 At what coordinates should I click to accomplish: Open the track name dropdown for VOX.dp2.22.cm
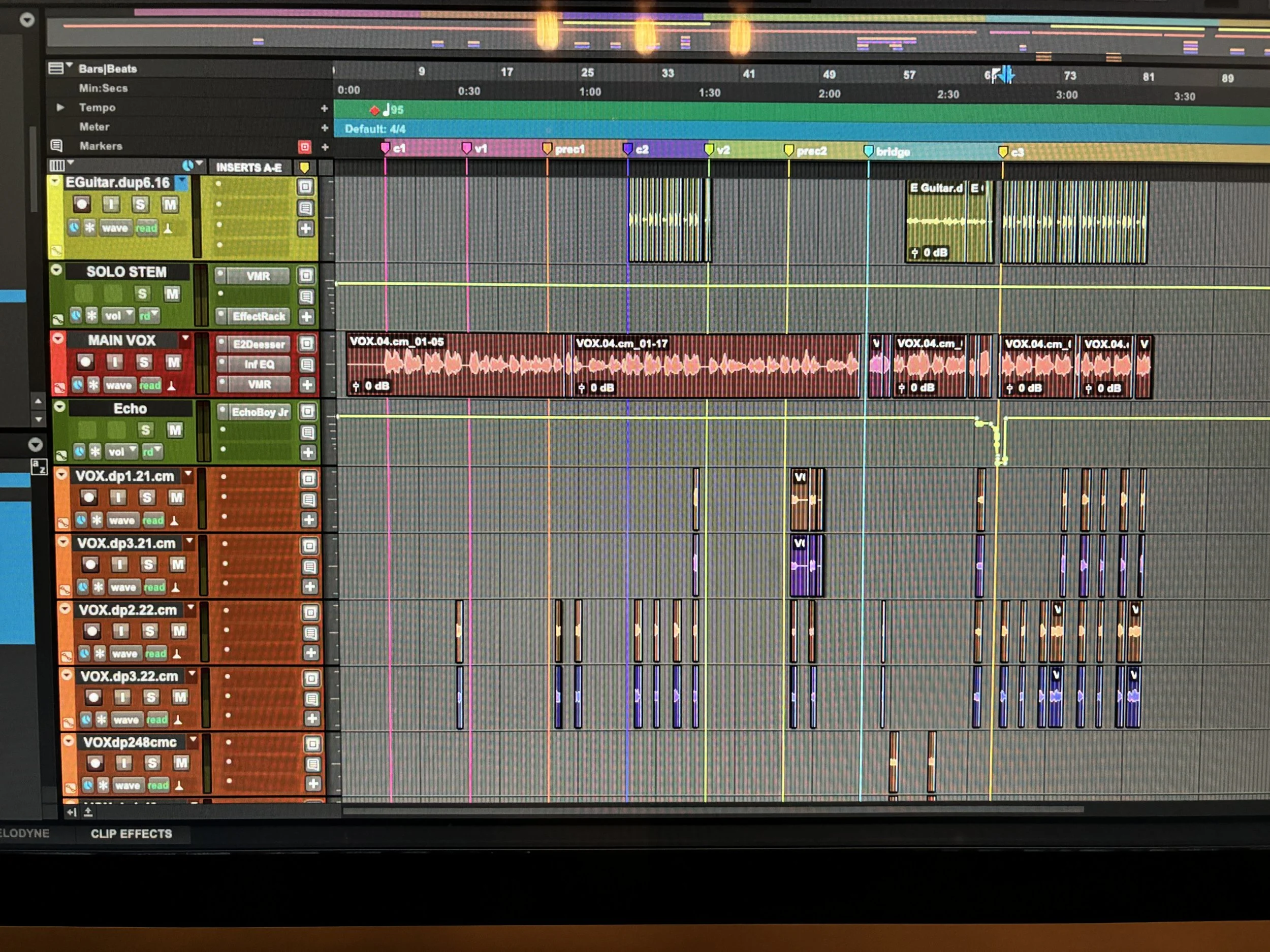pos(191,608)
